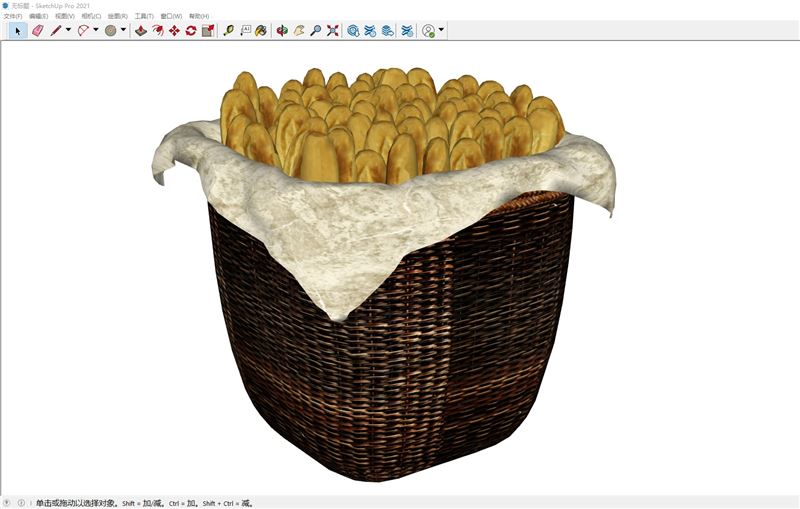Select the Text label tool
Screen dimensions: 800x509
tap(245, 31)
